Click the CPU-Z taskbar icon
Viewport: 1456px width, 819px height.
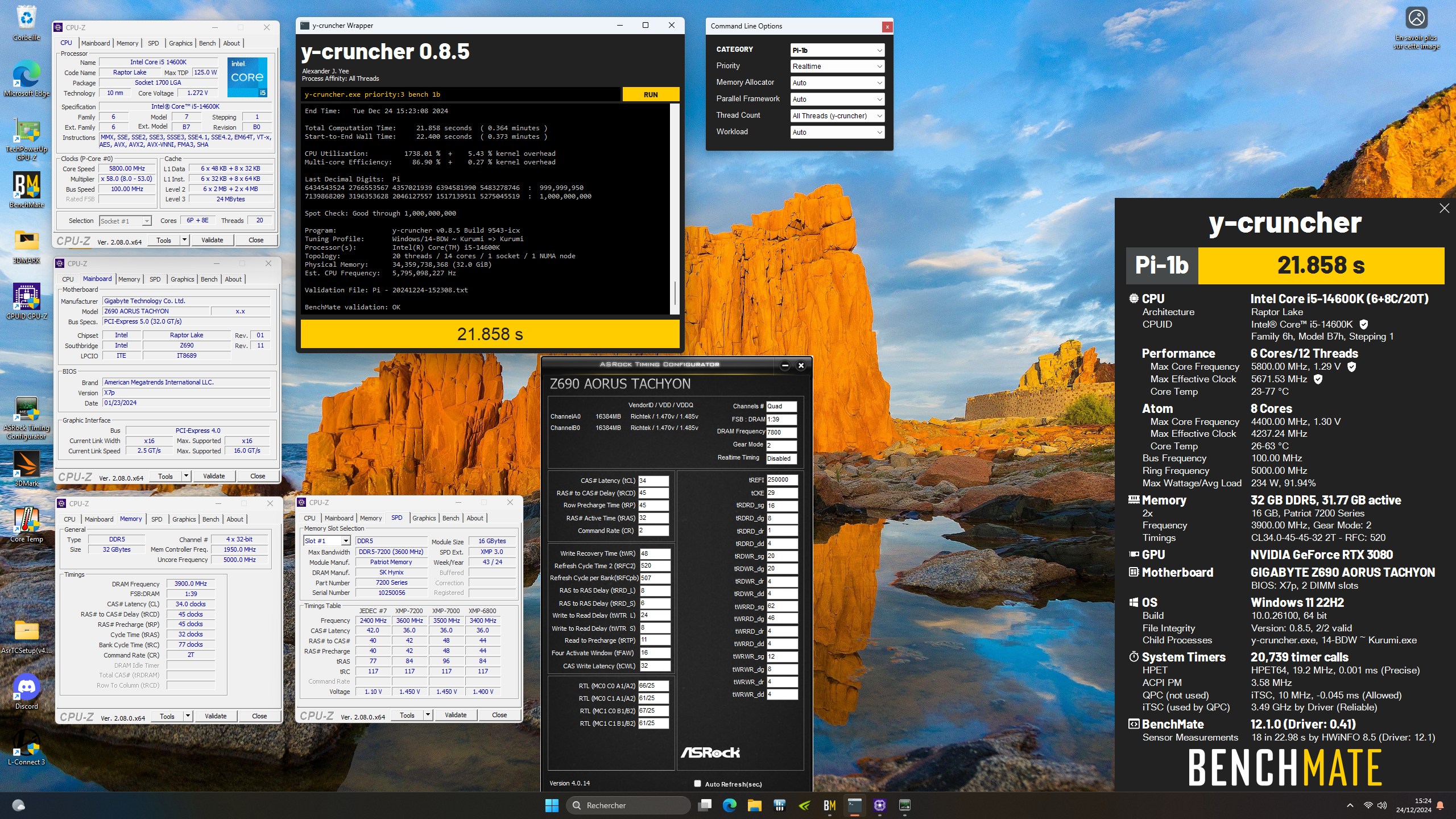(880, 805)
